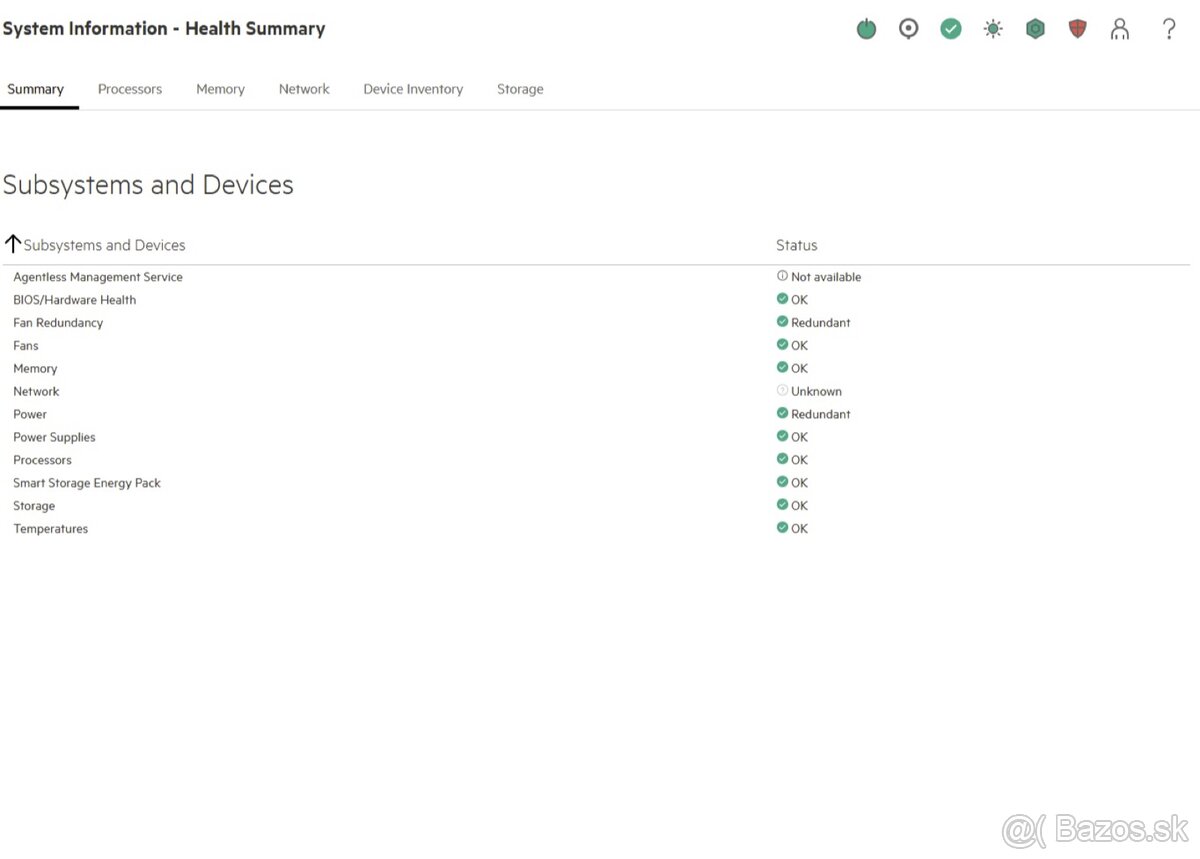Click the Status column header

[x=797, y=245]
